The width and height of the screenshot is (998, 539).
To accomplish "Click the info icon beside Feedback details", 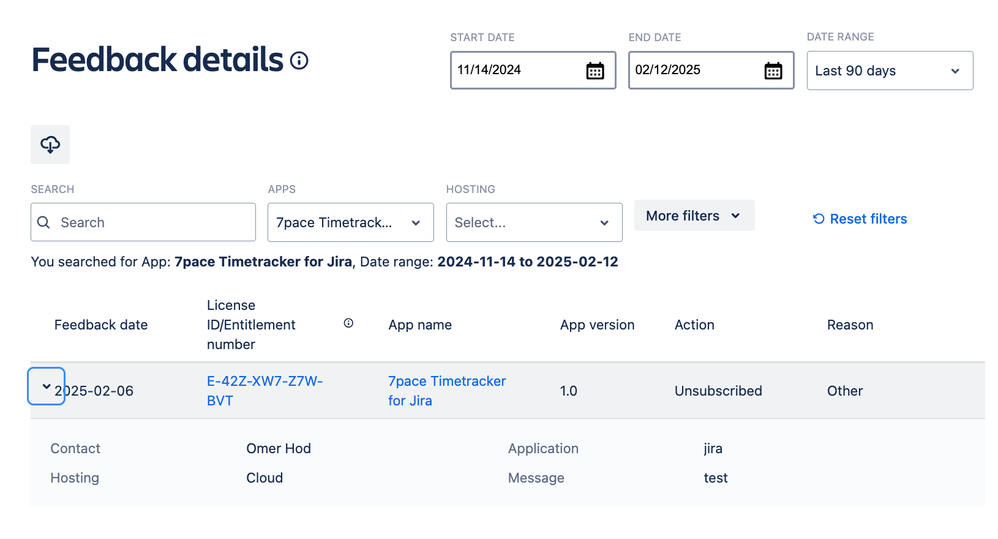I will 299,60.
